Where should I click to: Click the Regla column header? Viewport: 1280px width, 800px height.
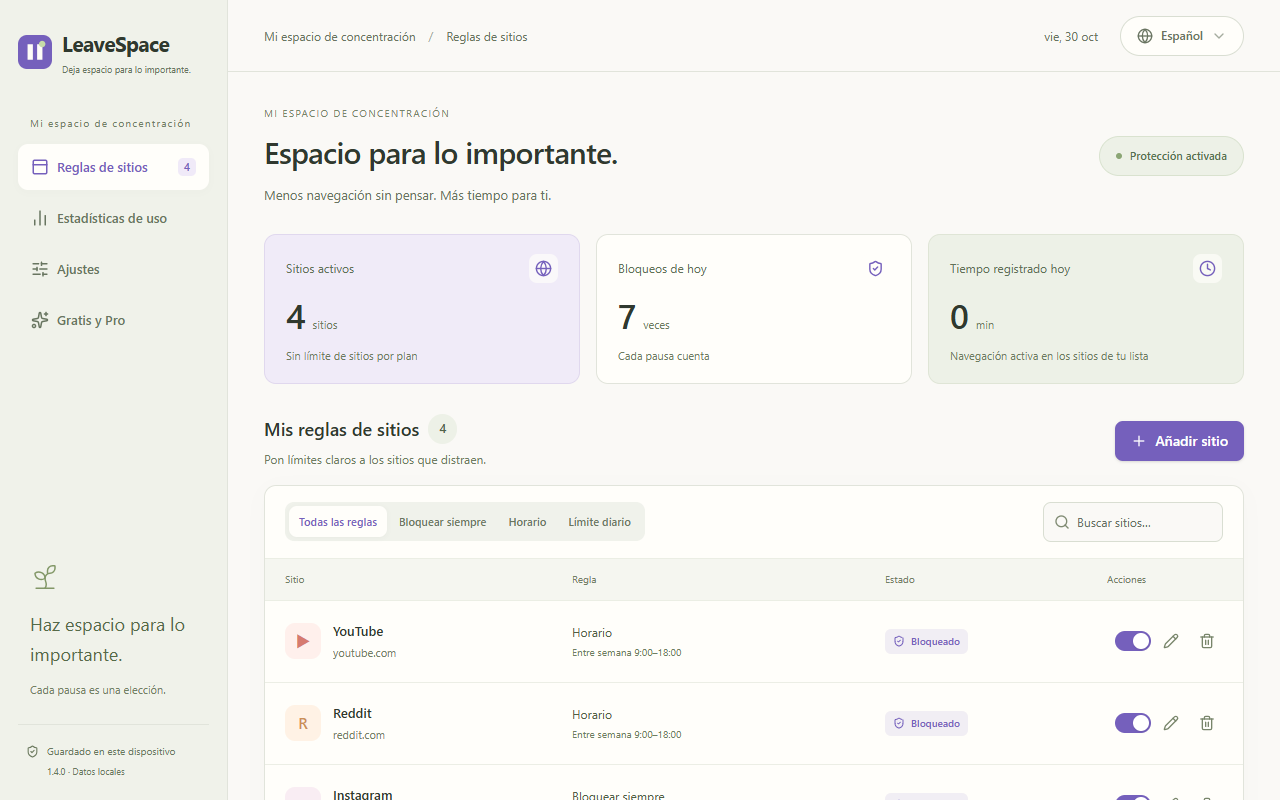point(584,580)
